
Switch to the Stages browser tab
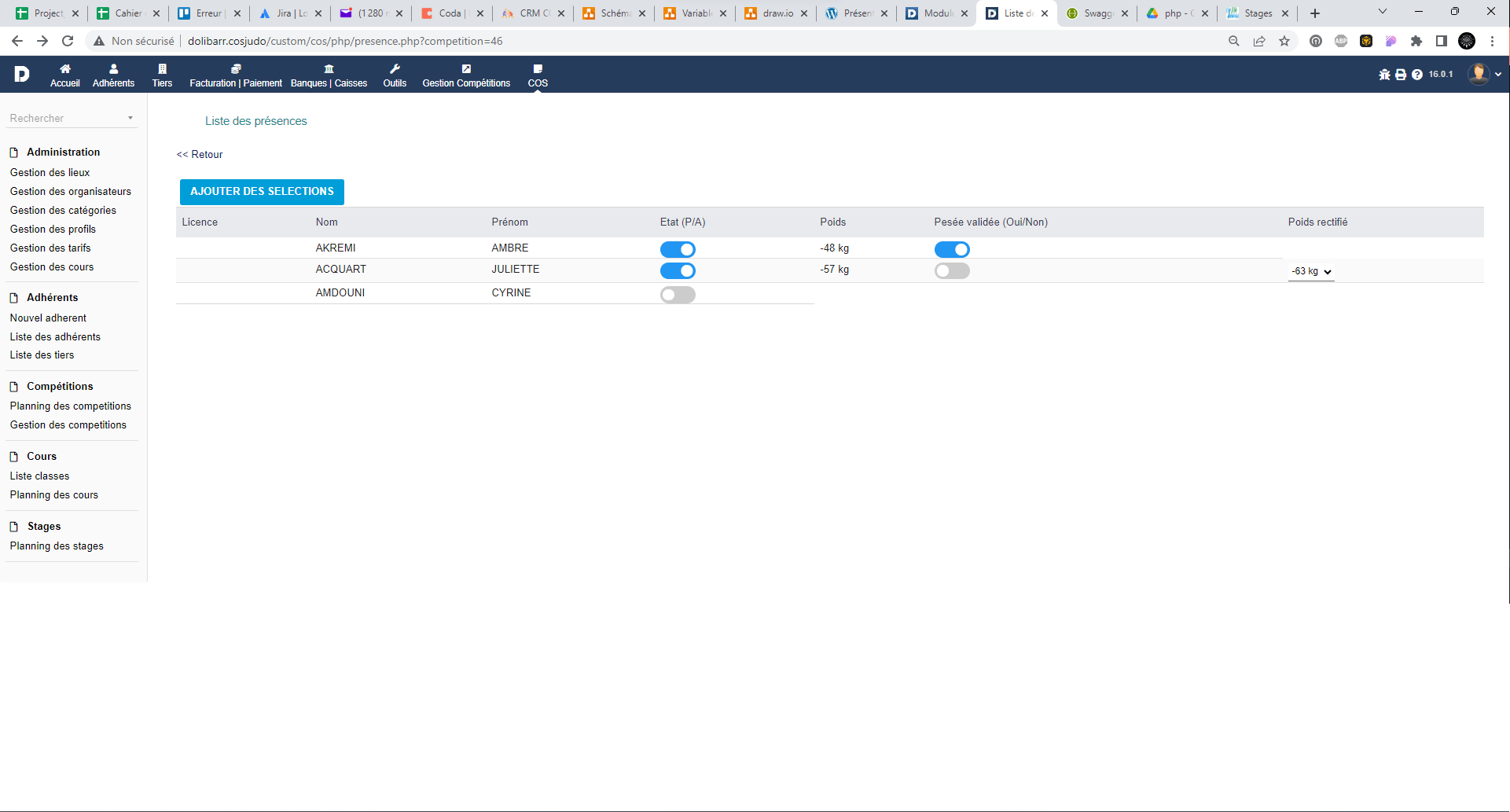(x=1258, y=13)
